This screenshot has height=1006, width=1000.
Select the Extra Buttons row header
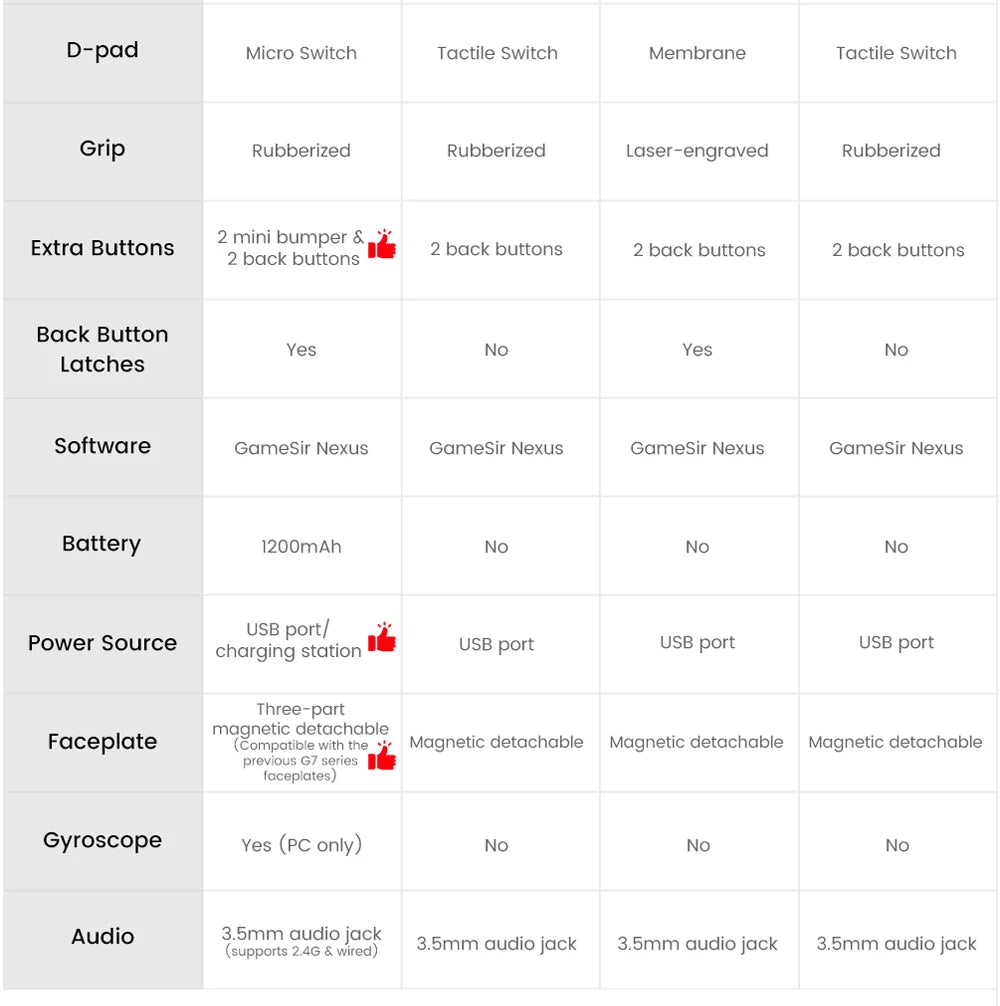coord(102,248)
